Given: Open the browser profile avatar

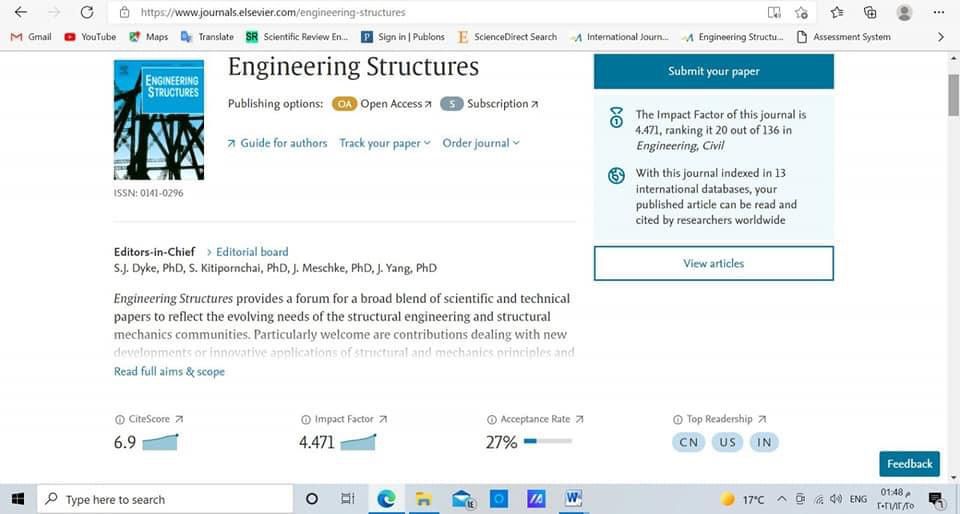Looking at the screenshot, I should click(x=904, y=12).
